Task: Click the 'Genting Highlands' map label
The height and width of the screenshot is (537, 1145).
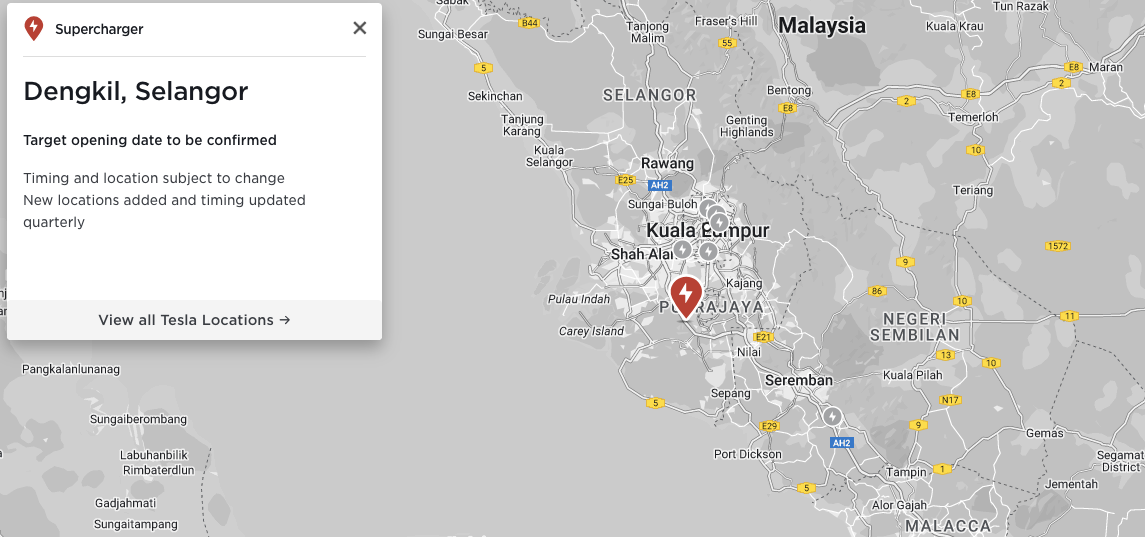Action: (x=746, y=126)
